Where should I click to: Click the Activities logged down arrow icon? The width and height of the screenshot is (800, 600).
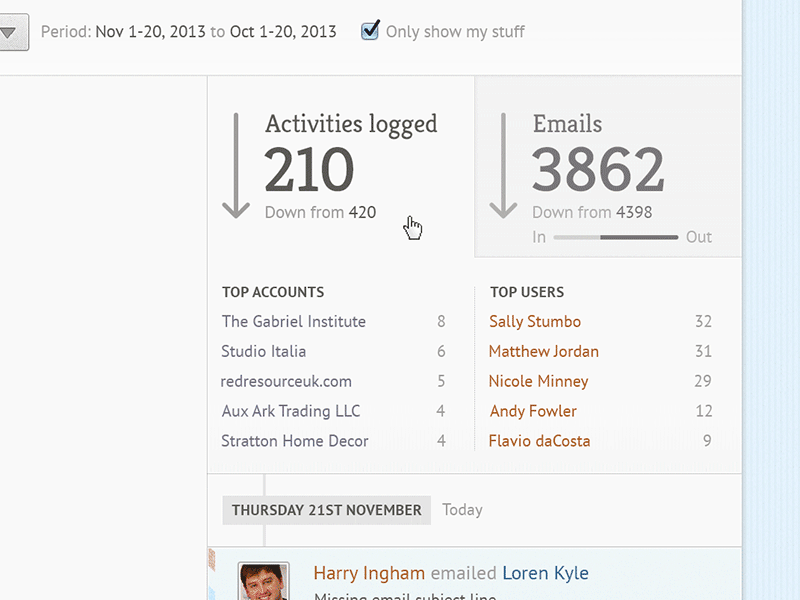(236, 166)
